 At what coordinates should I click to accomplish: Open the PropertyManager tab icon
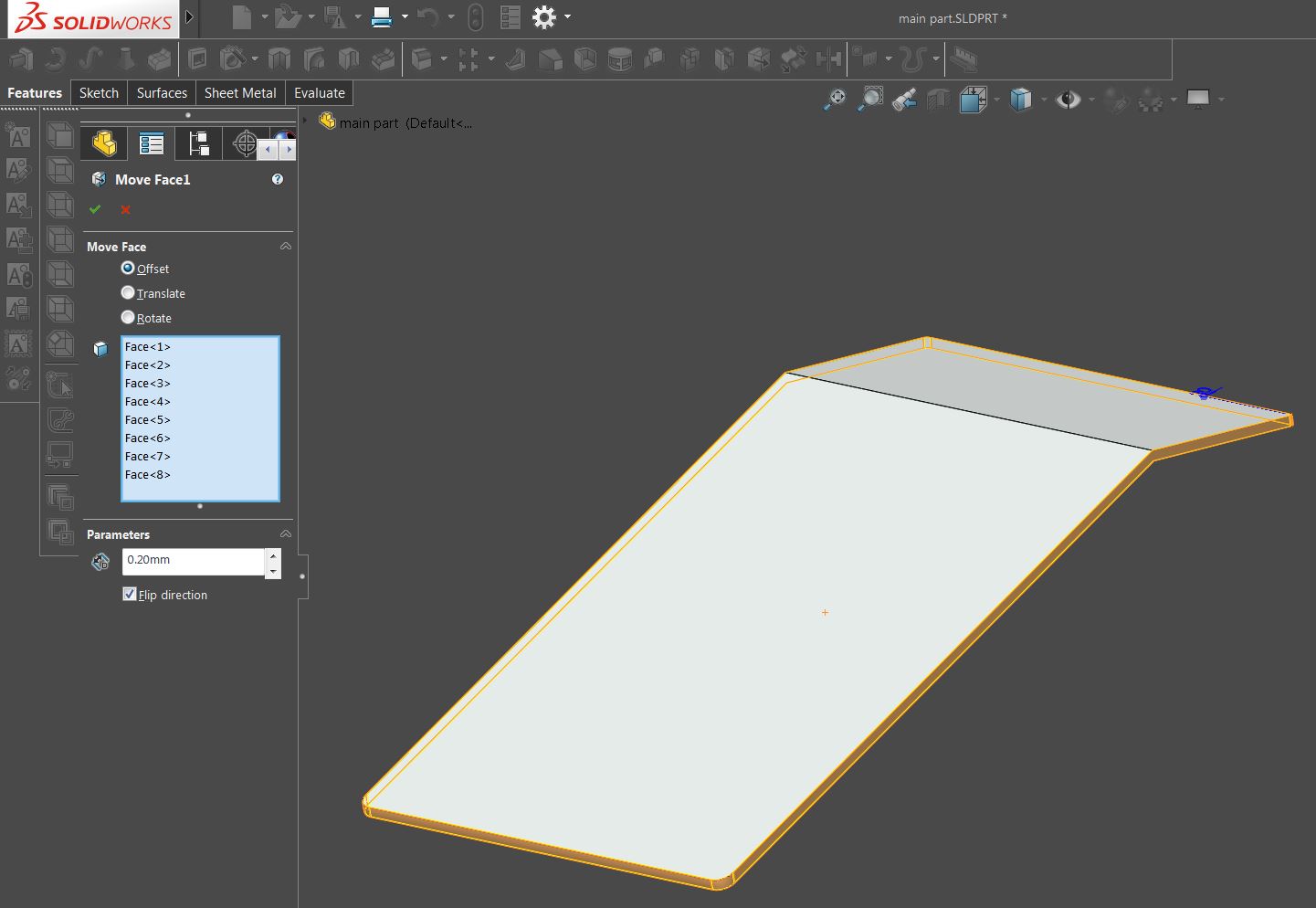pos(152,143)
